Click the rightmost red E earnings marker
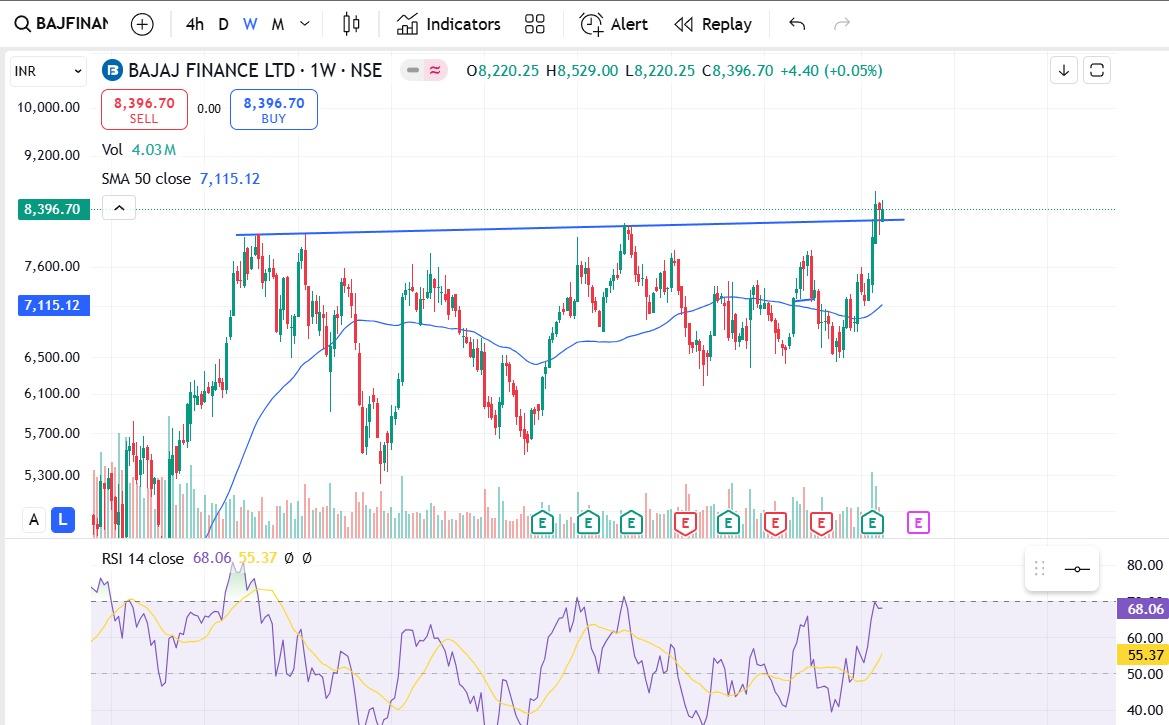1169x725 pixels. pos(821,523)
